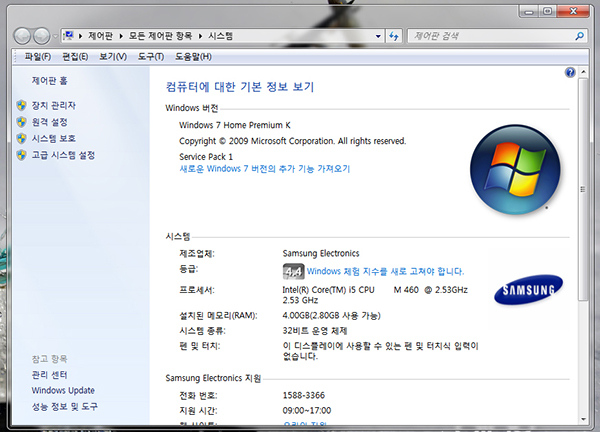
Task: Click the page heading 컴퓨터에 대한 기본 정보 보기
Action: pyautogui.click(x=240, y=87)
